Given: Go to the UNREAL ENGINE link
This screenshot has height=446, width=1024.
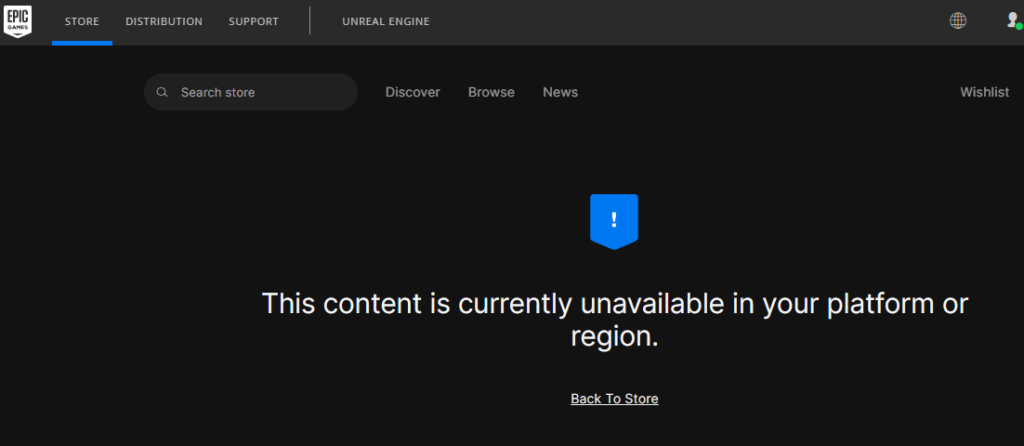Looking at the screenshot, I should point(386,22).
